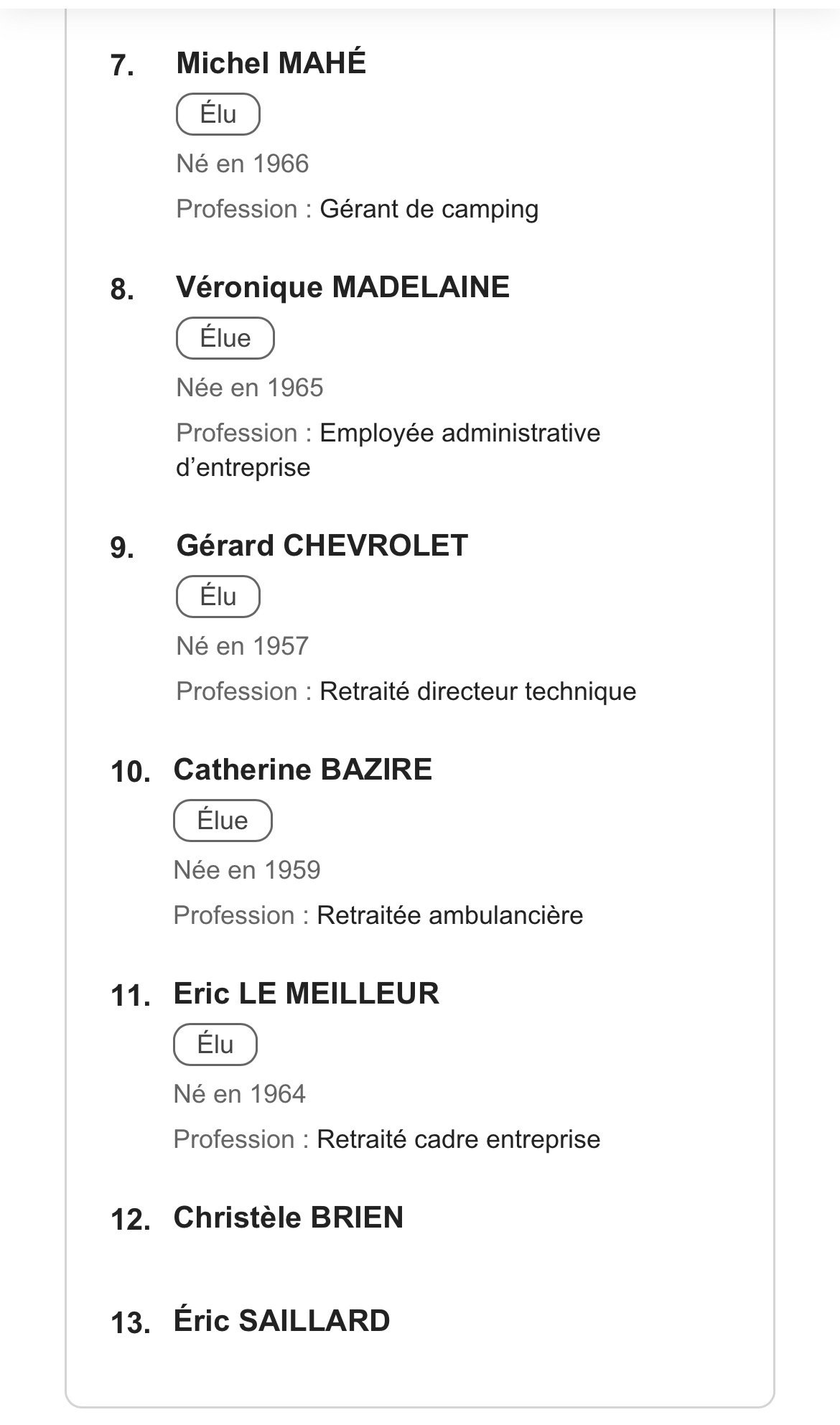Click "Employée administrative" profession text
Viewport: 840px width, 1425px height.
click(459, 434)
